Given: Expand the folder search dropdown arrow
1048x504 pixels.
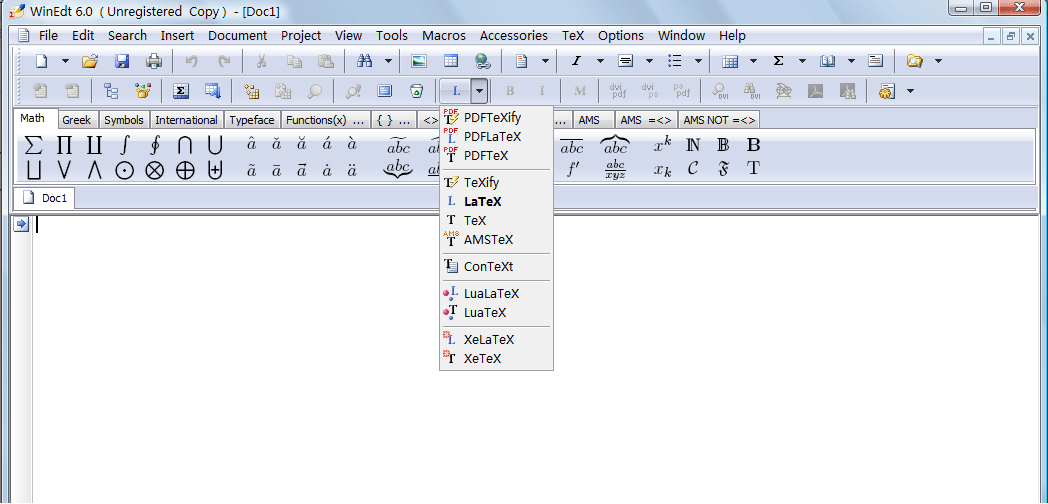Looking at the screenshot, I should tap(938, 61).
